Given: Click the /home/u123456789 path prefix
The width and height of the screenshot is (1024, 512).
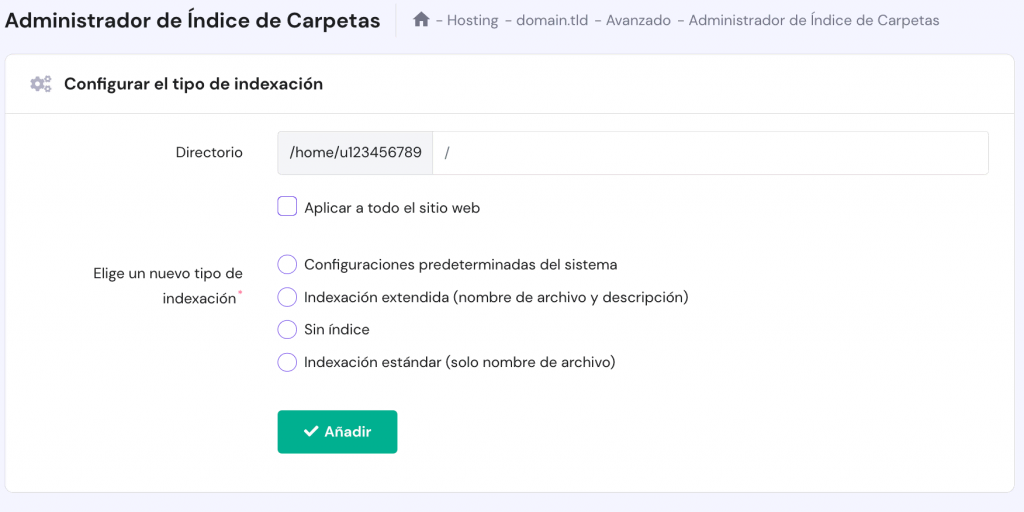Looking at the screenshot, I should pyautogui.click(x=355, y=153).
